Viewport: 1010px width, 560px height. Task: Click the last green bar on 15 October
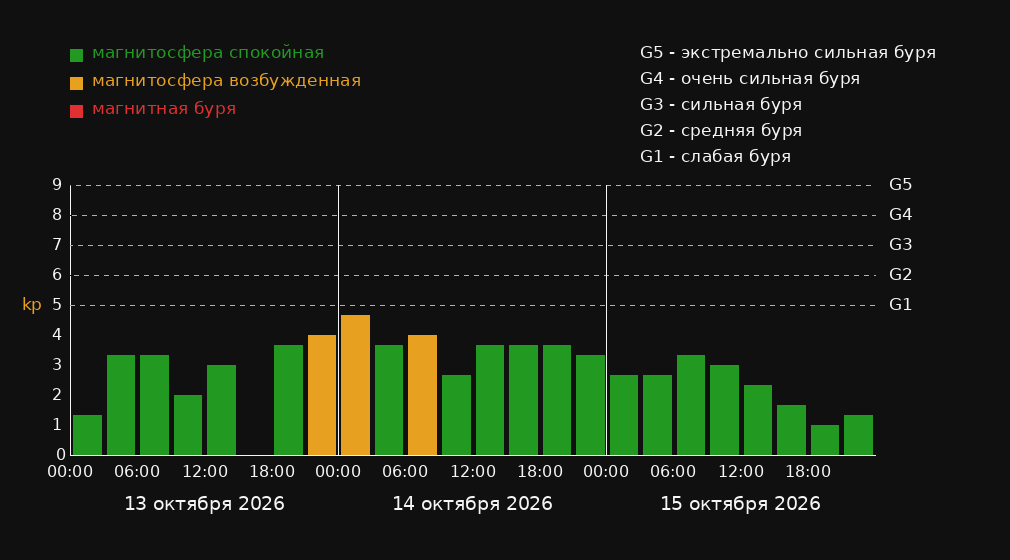coord(858,435)
